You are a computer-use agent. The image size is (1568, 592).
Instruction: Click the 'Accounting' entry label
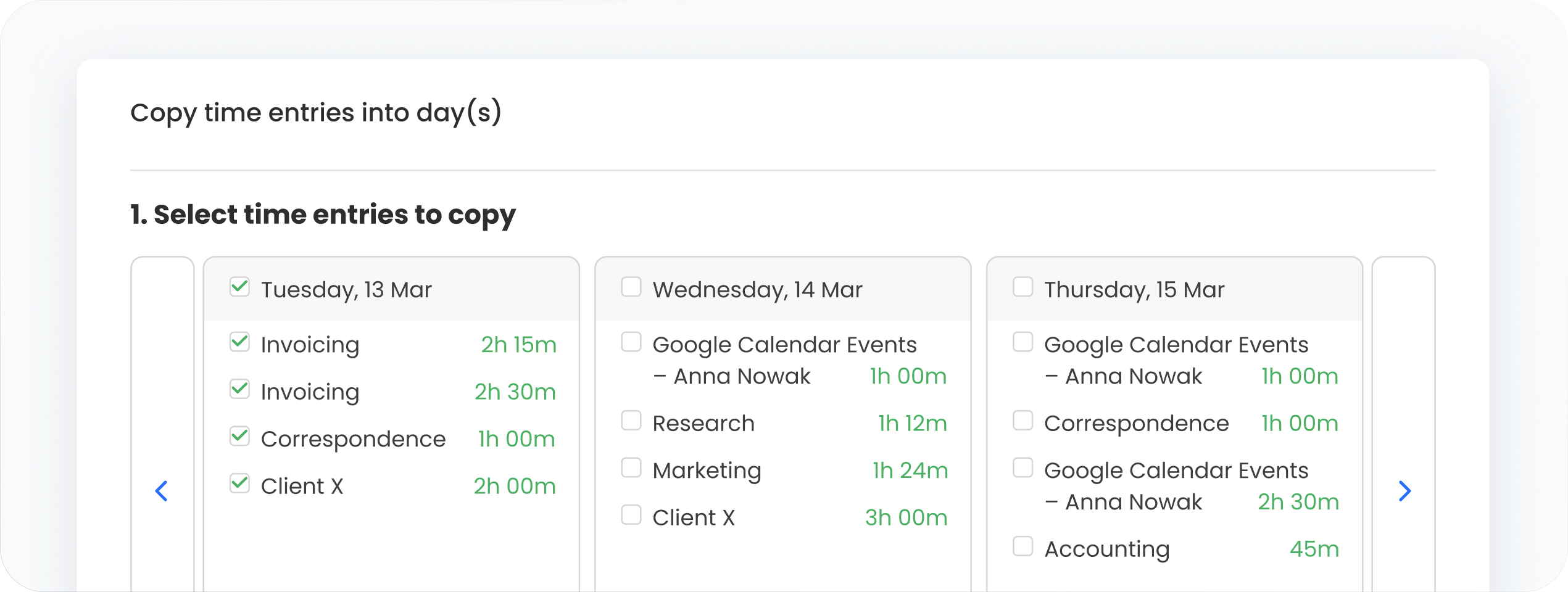click(x=1107, y=549)
